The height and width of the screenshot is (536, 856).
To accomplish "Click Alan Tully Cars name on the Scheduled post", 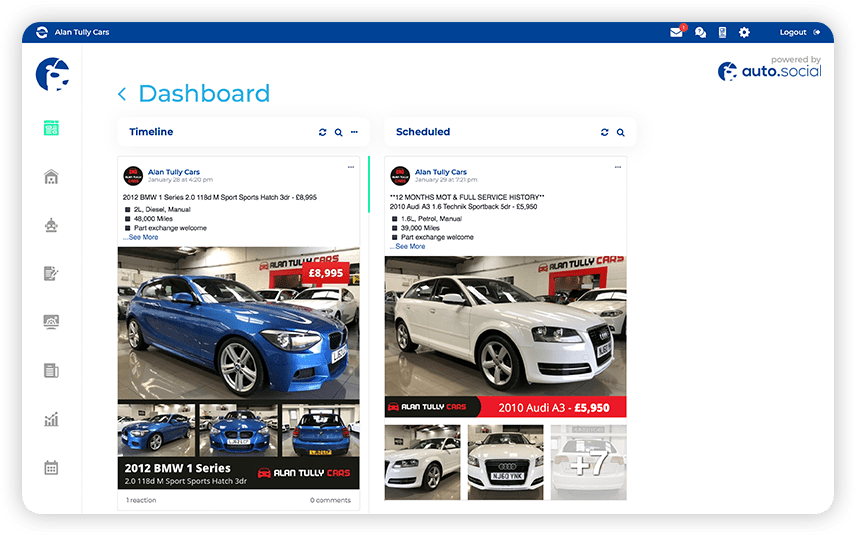I will 441,172.
